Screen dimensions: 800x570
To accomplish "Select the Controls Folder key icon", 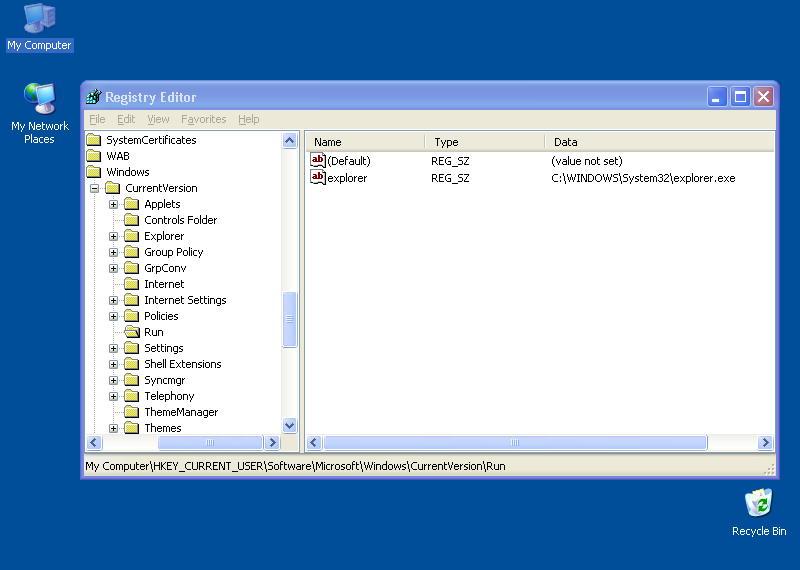I will click(x=132, y=220).
